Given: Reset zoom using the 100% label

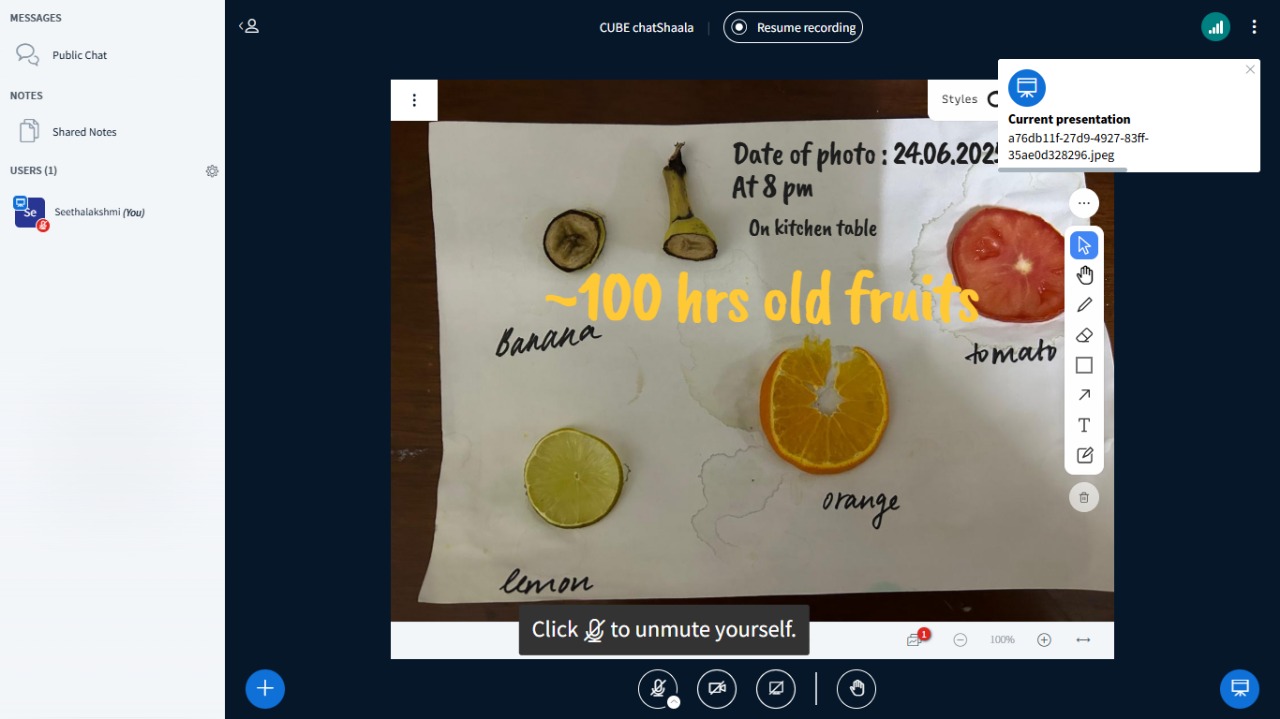Looking at the screenshot, I should 1002,640.
